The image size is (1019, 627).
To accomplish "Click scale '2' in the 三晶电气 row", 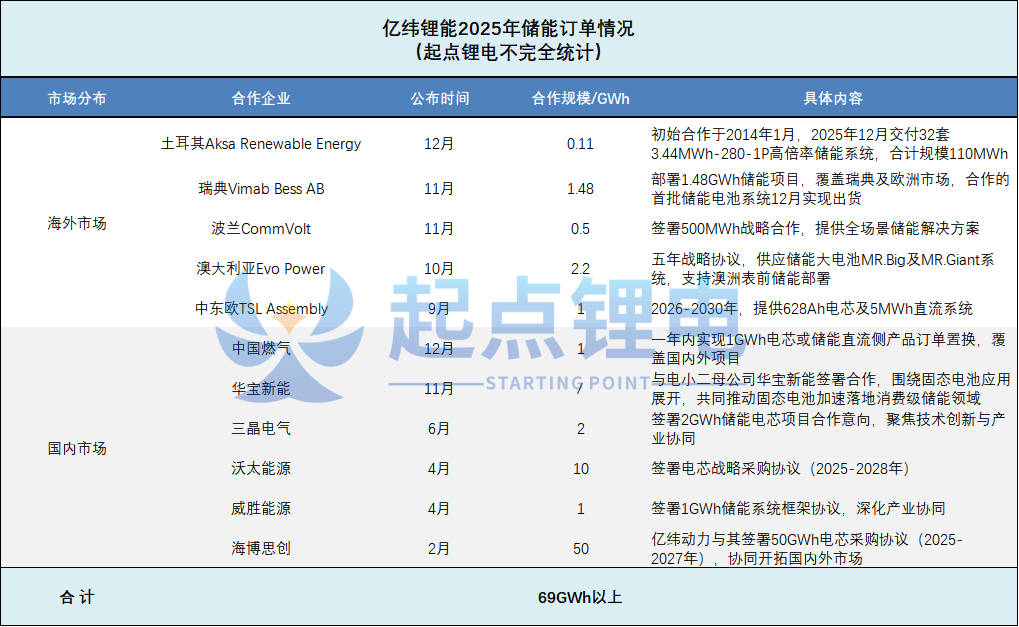I will click(580, 429).
